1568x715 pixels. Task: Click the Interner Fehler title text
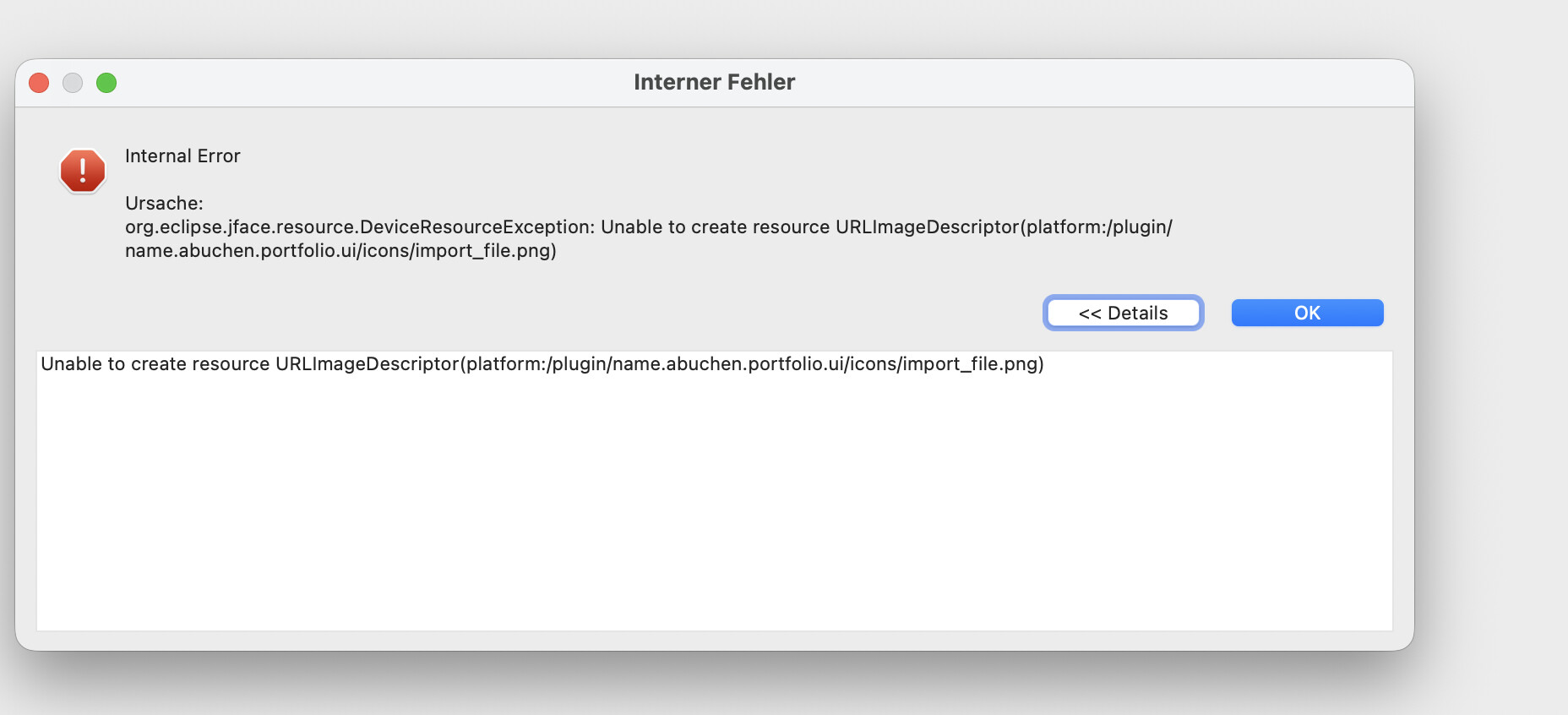pyautogui.click(x=714, y=82)
